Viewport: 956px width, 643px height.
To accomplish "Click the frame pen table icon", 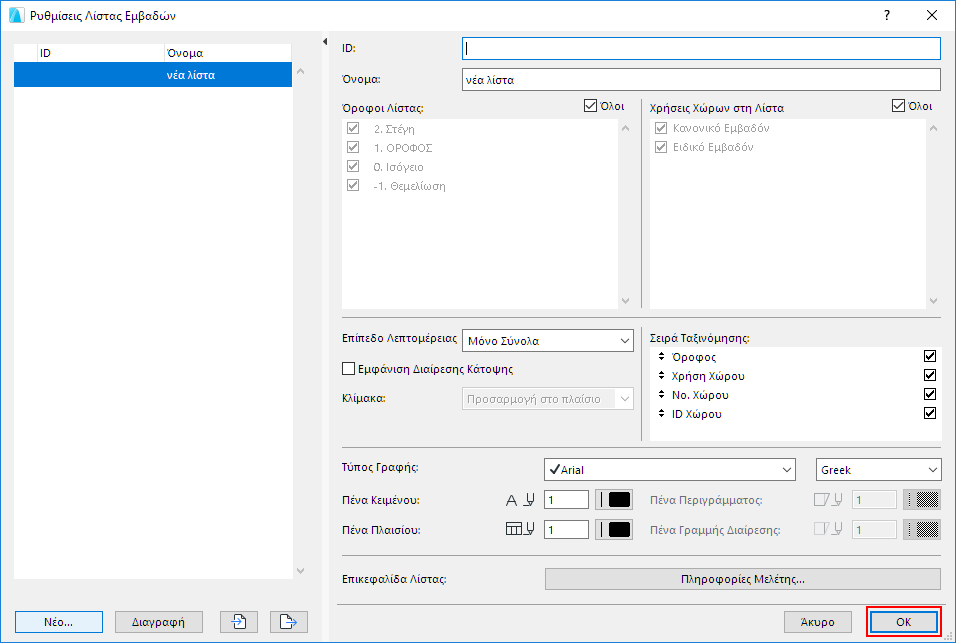I will pyautogui.click(x=513, y=529).
